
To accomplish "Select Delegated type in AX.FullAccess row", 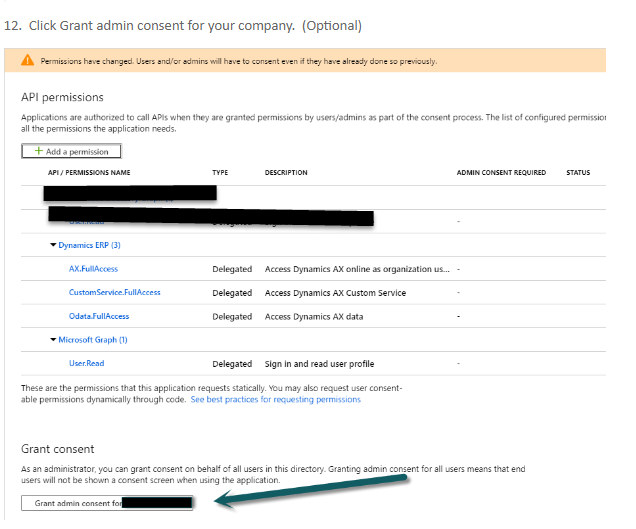I will [x=232, y=269].
